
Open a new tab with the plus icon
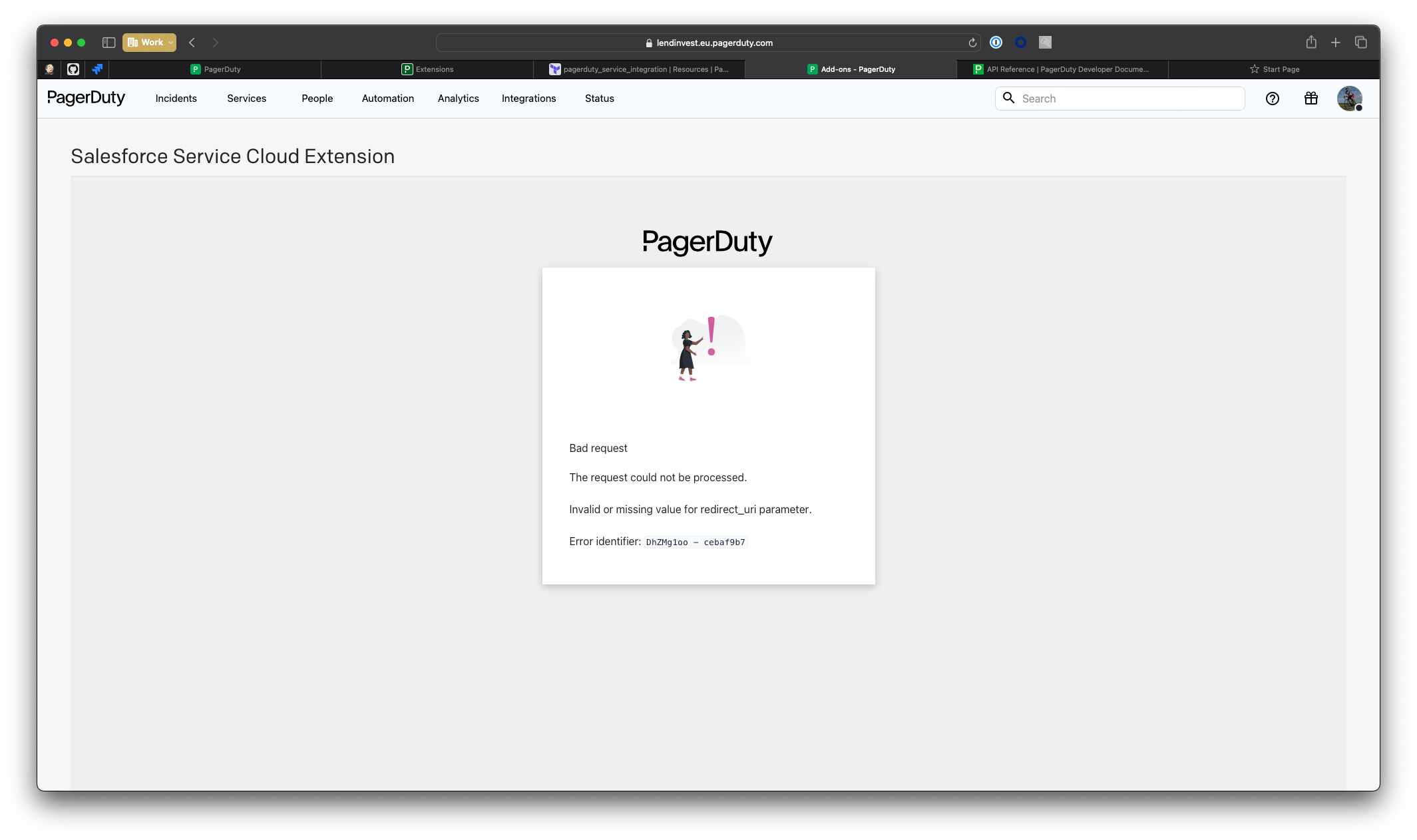coord(1335,43)
